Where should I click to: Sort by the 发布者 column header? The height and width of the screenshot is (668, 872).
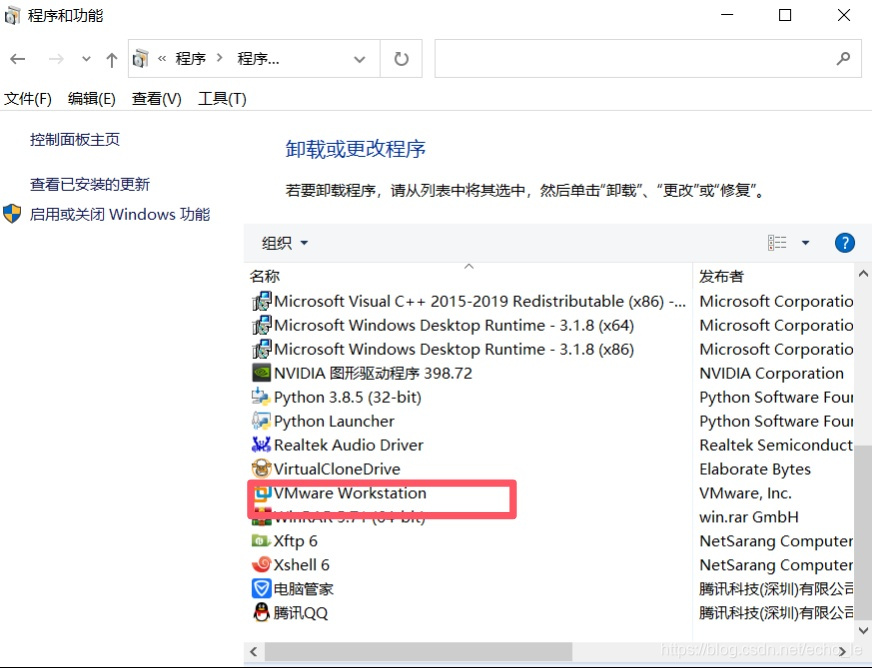(x=721, y=276)
